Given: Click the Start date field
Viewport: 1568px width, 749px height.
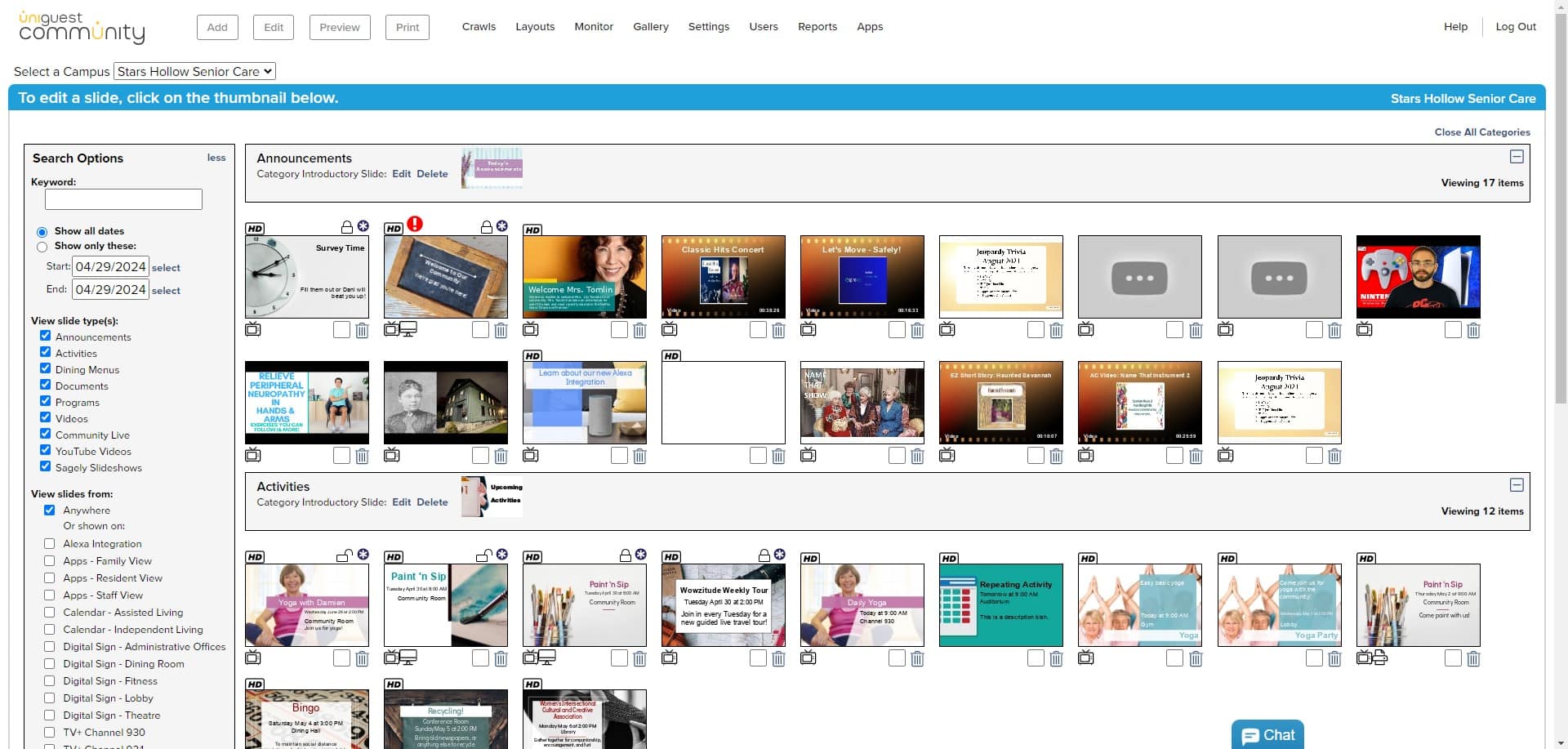Looking at the screenshot, I should pyautogui.click(x=110, y=266).
